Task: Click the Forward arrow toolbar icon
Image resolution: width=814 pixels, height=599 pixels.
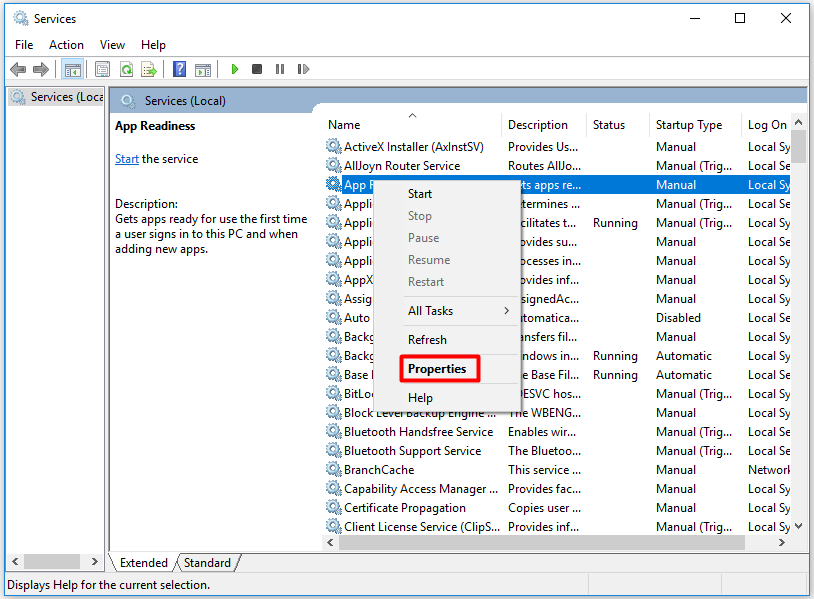Action: (40, 69)
